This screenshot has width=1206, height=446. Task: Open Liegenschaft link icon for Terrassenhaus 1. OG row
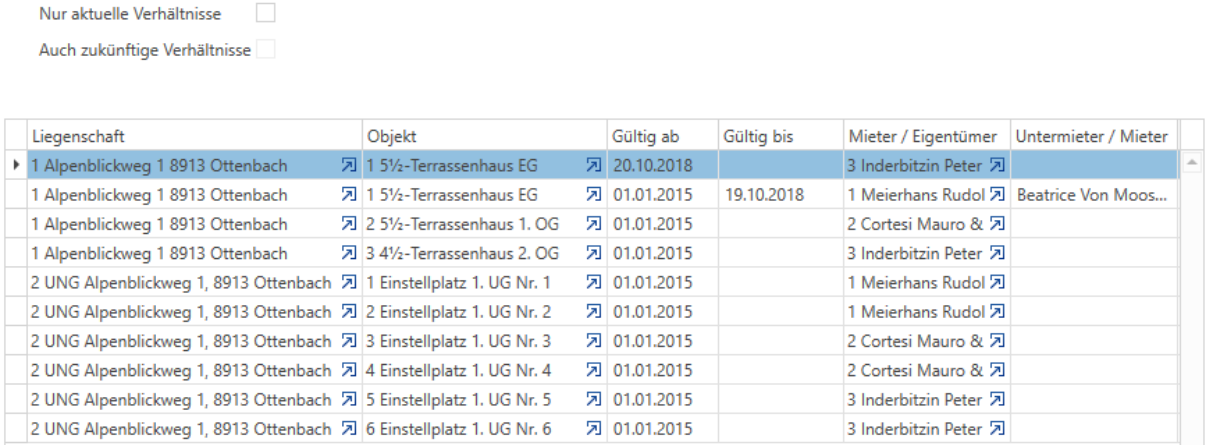(x=348, y=224)
